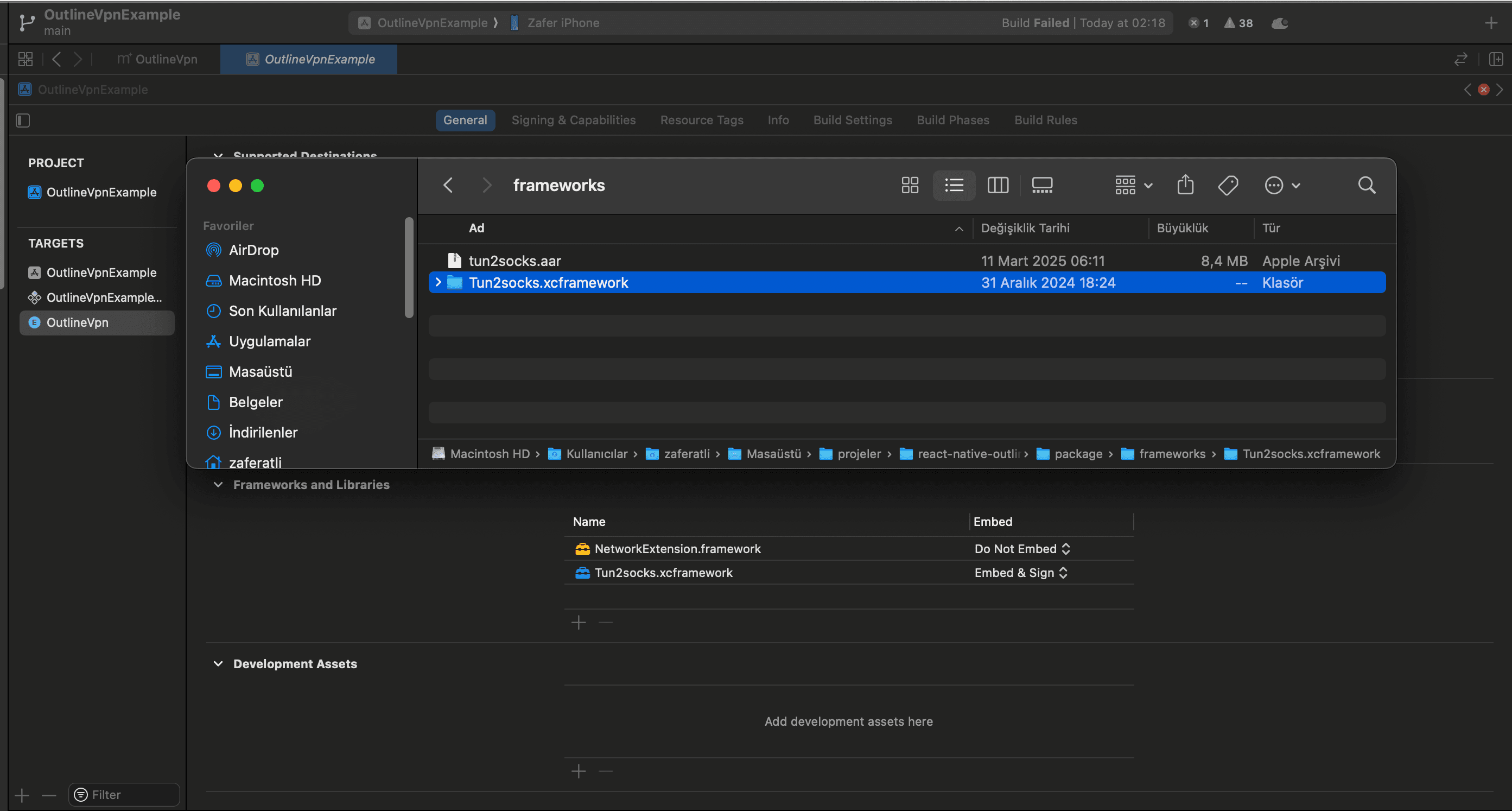This screenshot has width=1512, height=811.
Task: Add an editor pane on the right
Action: coord(1496,59)
